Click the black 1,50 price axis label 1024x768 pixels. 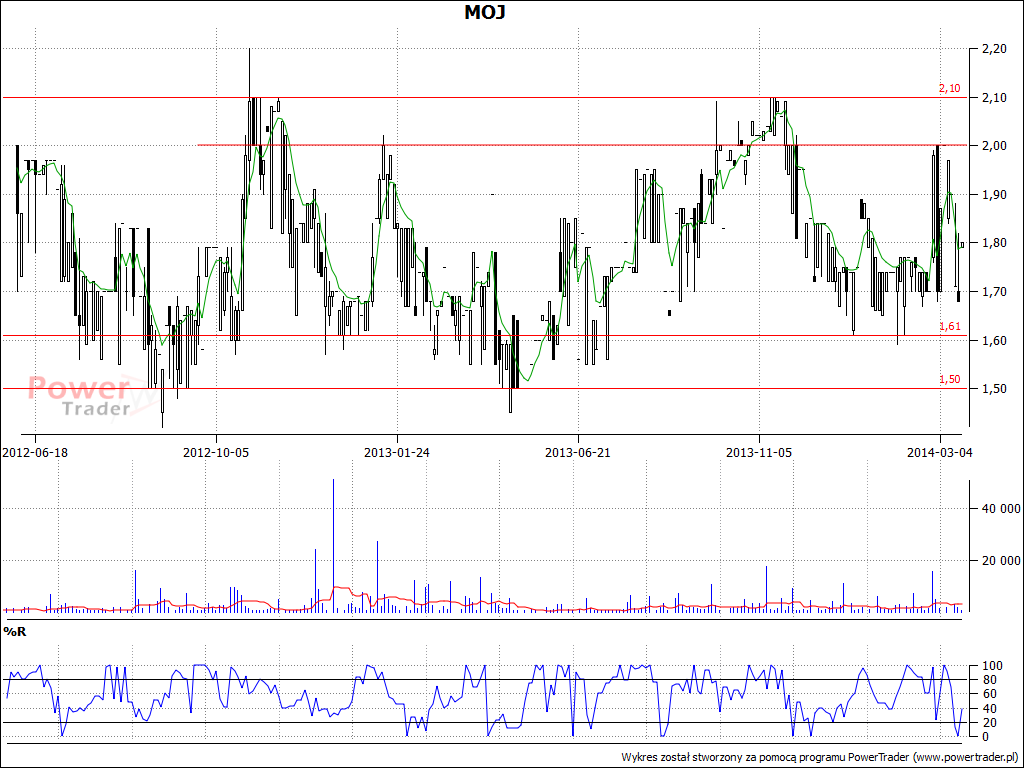[x=993, y=389]
